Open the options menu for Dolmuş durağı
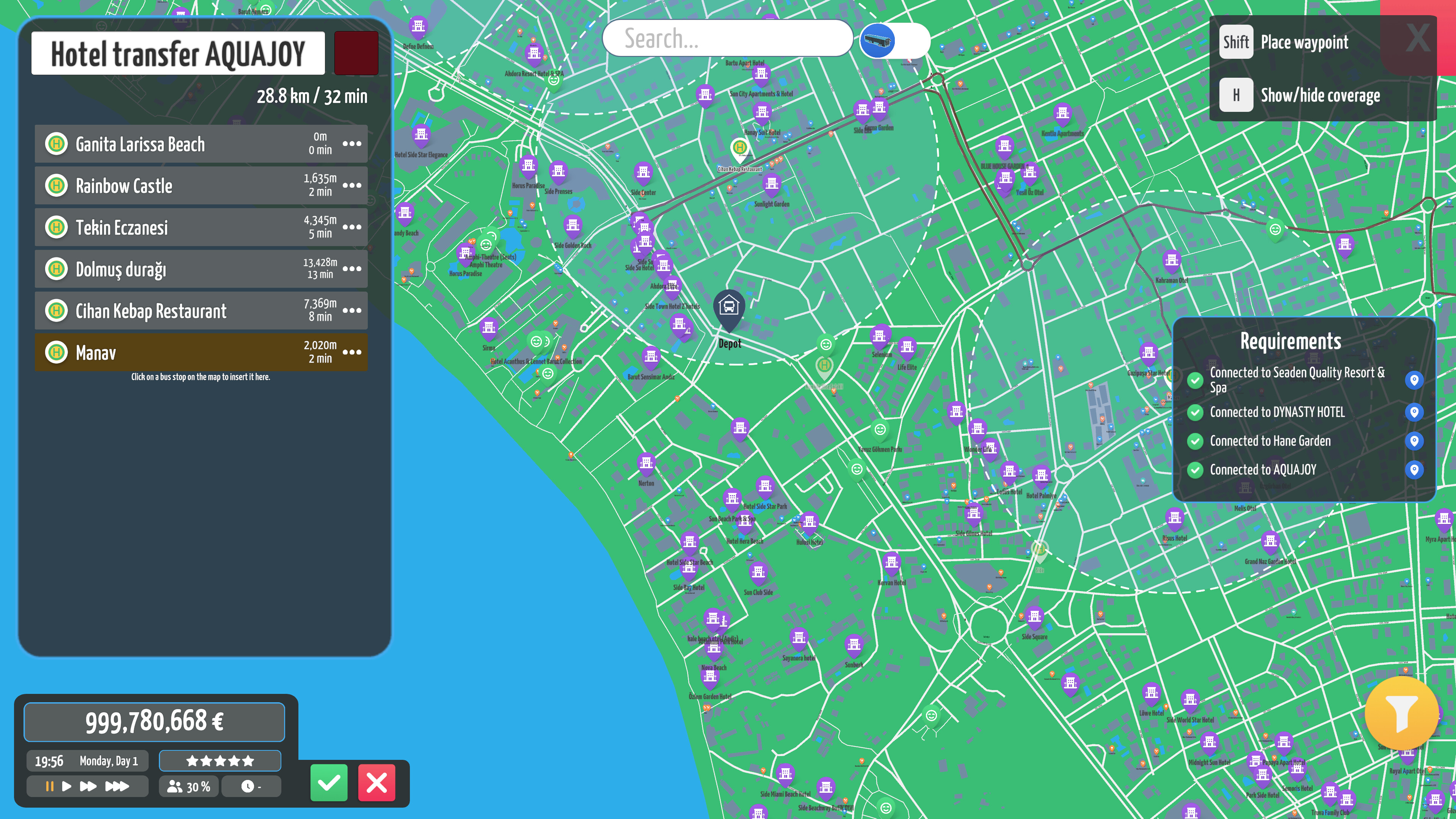 click(x=353, y=269)
